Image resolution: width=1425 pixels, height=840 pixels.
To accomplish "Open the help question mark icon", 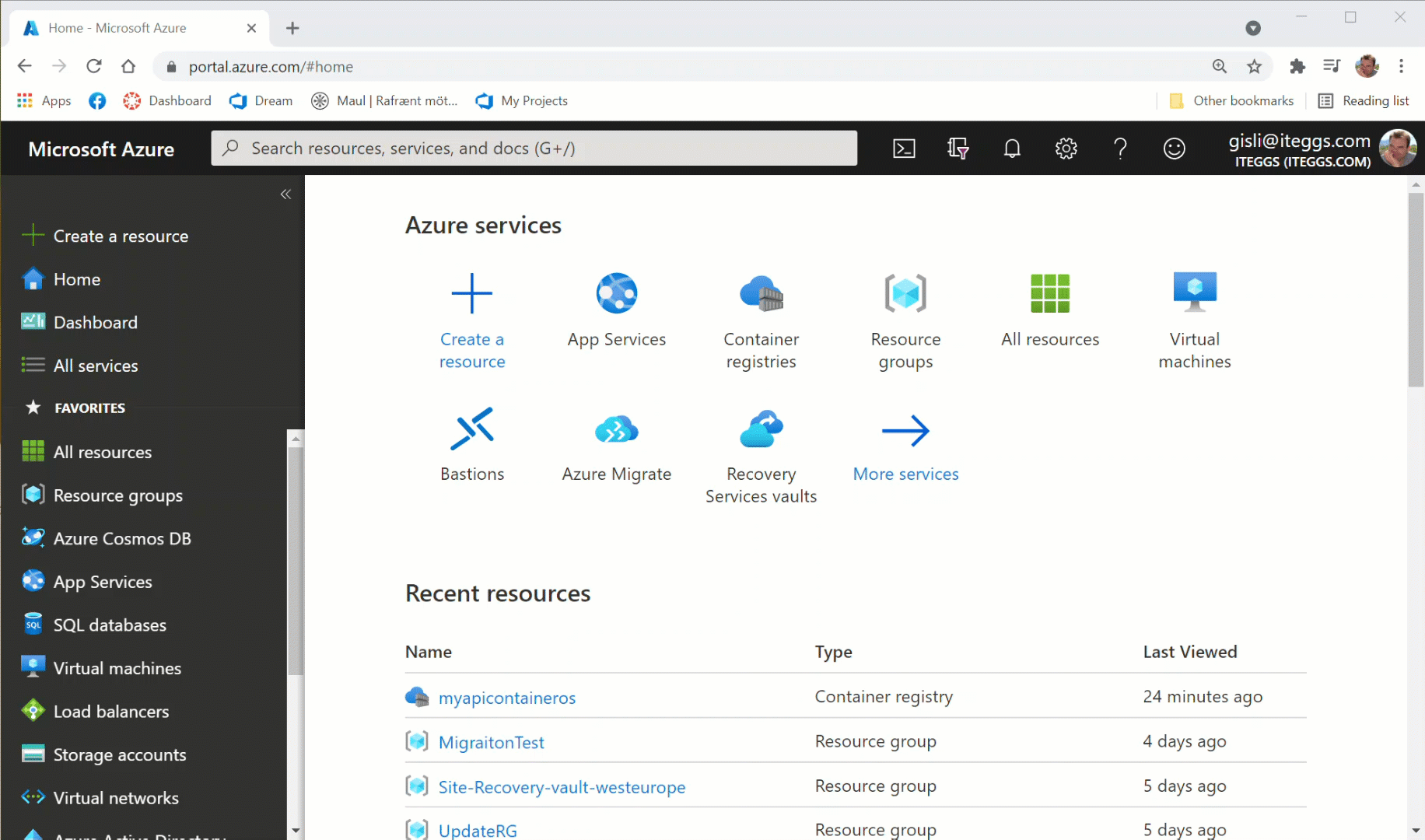I will (x=1120, y=149).
